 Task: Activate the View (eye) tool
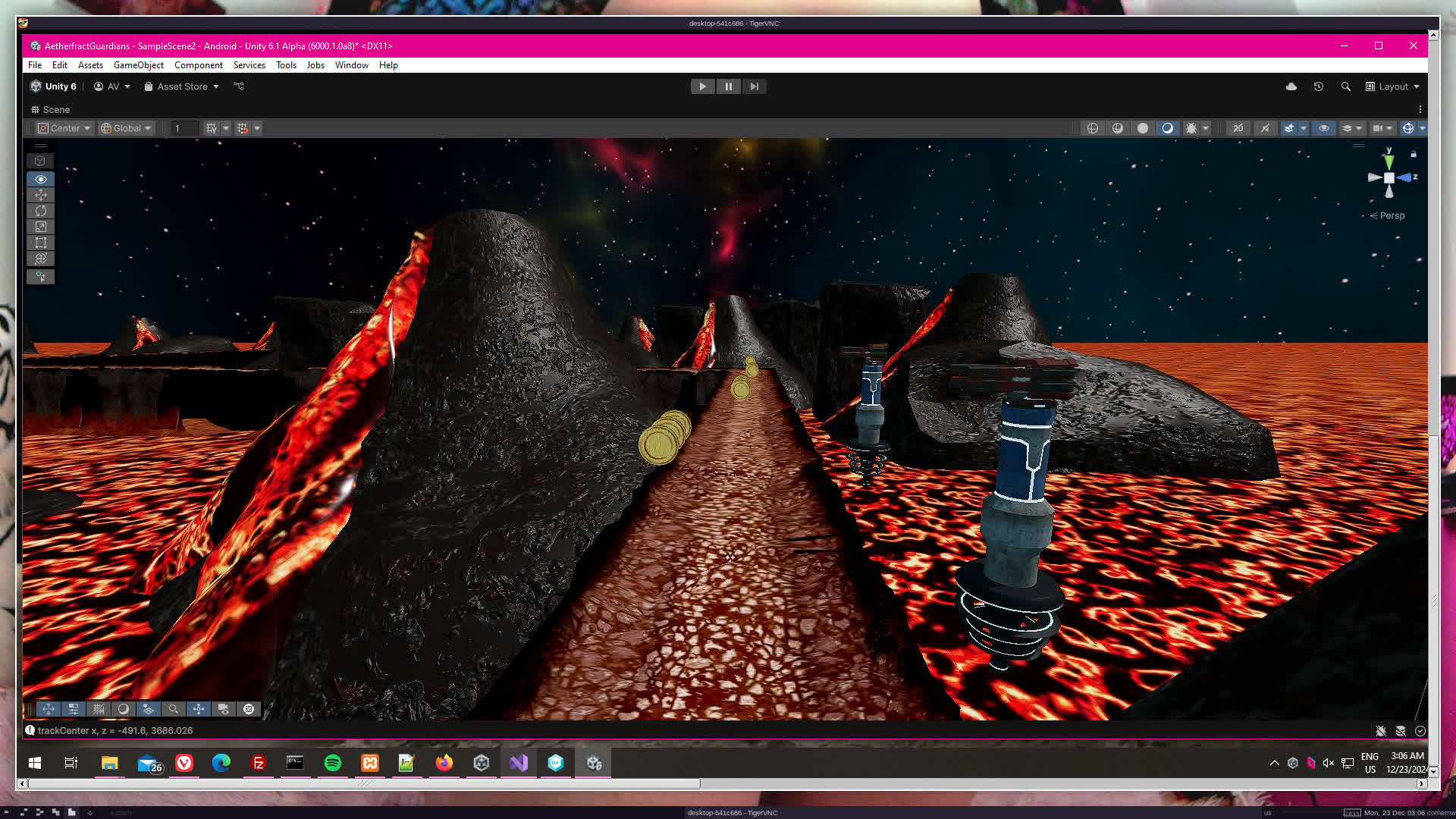(41, 179)
